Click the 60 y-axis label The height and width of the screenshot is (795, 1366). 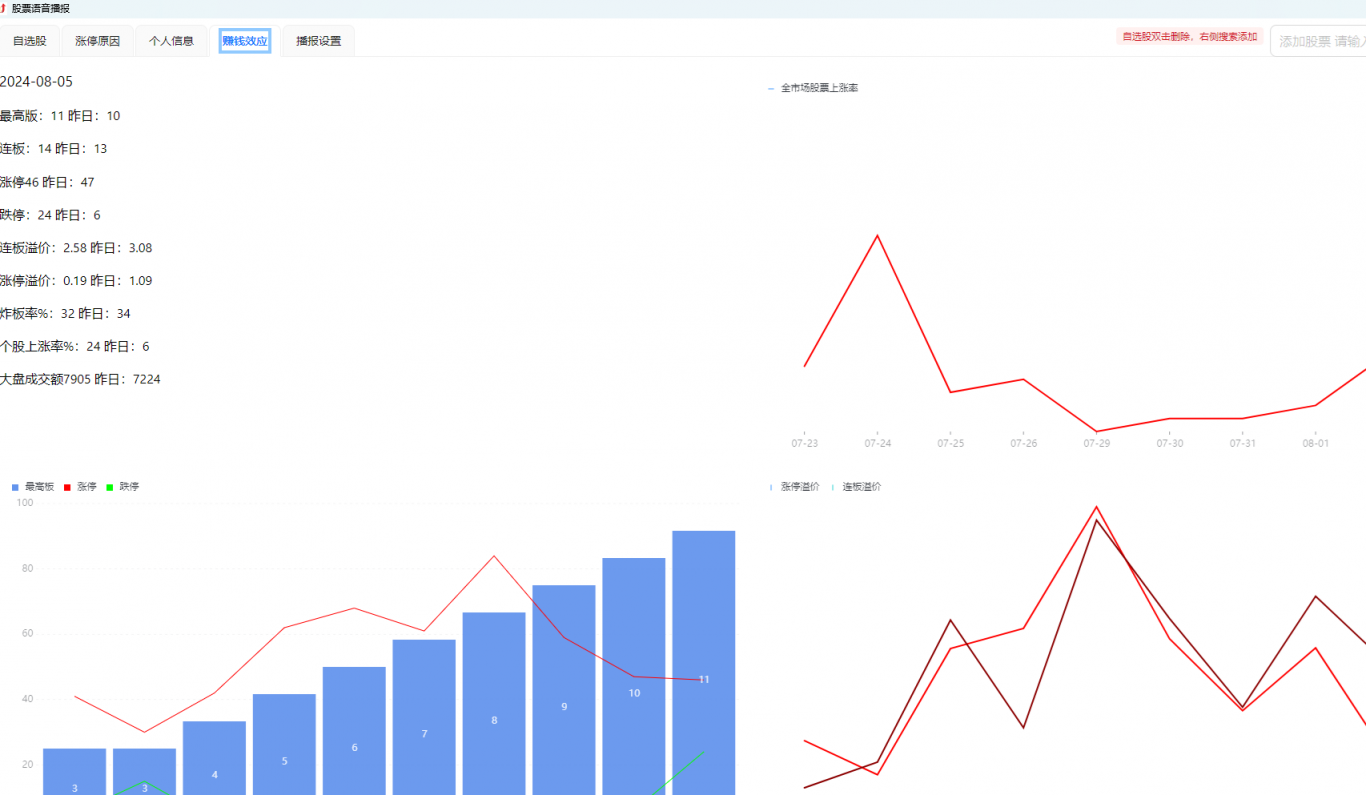(x=28, y=634)
